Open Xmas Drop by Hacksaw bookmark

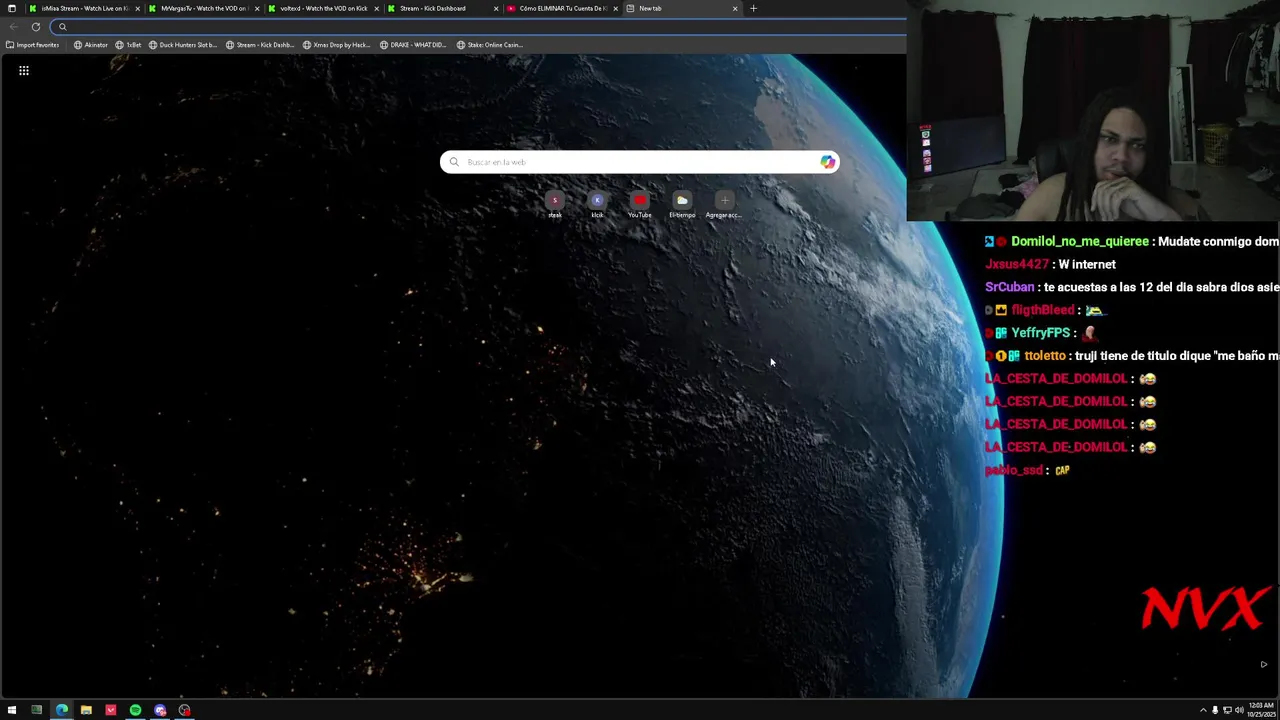pos(337,45)
